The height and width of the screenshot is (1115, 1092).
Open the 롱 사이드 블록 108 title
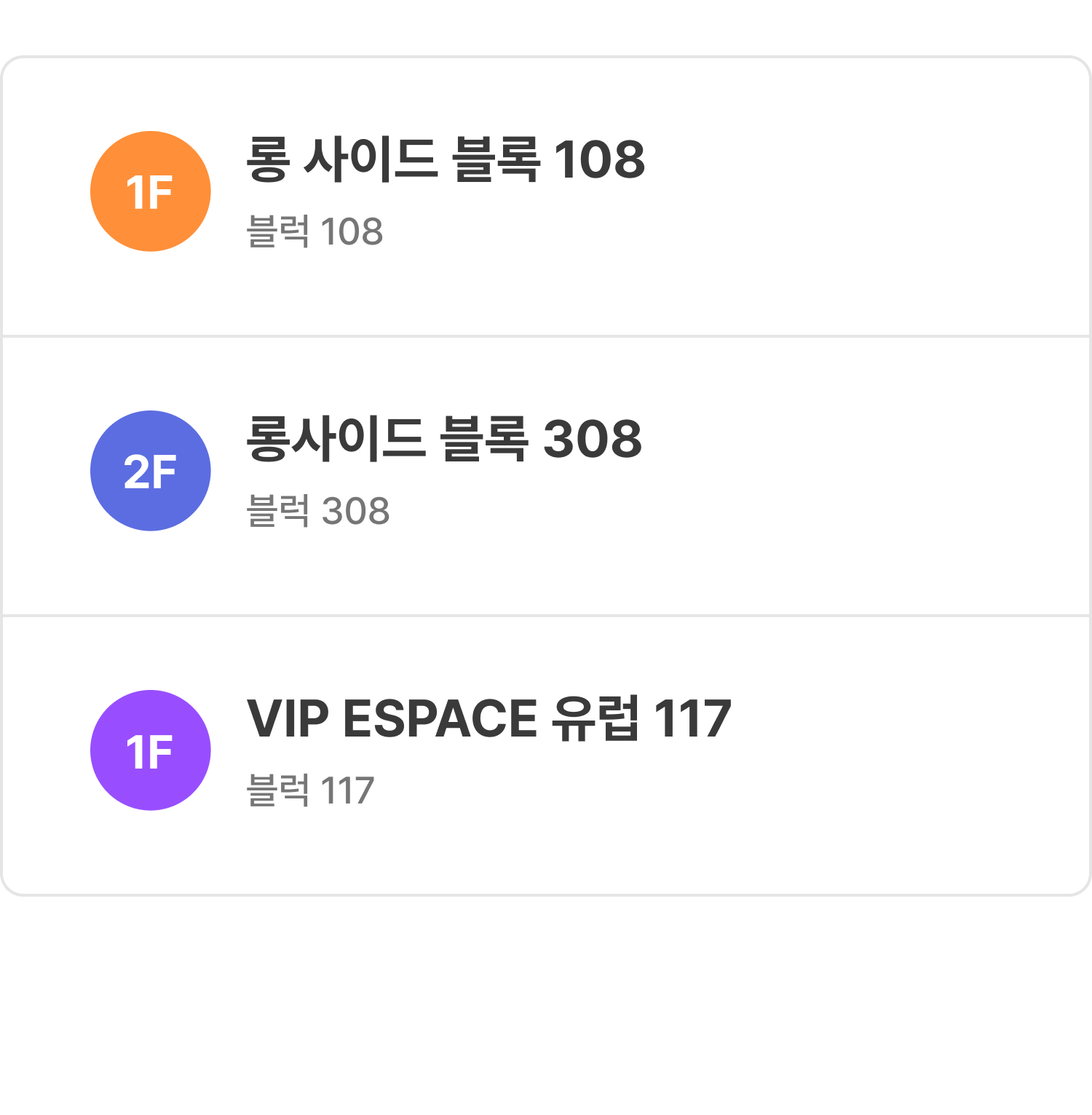click(445, 159)
